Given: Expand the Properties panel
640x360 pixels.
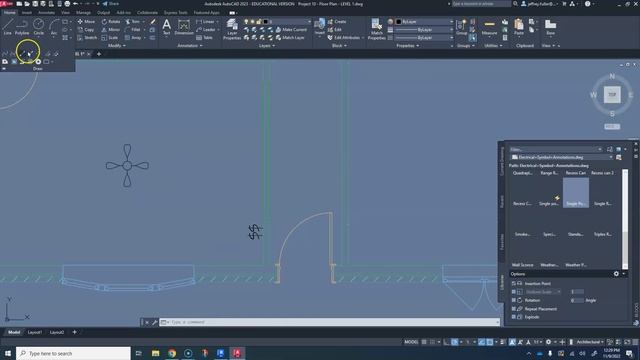Looking at the screenshot, I should [408, 46].
